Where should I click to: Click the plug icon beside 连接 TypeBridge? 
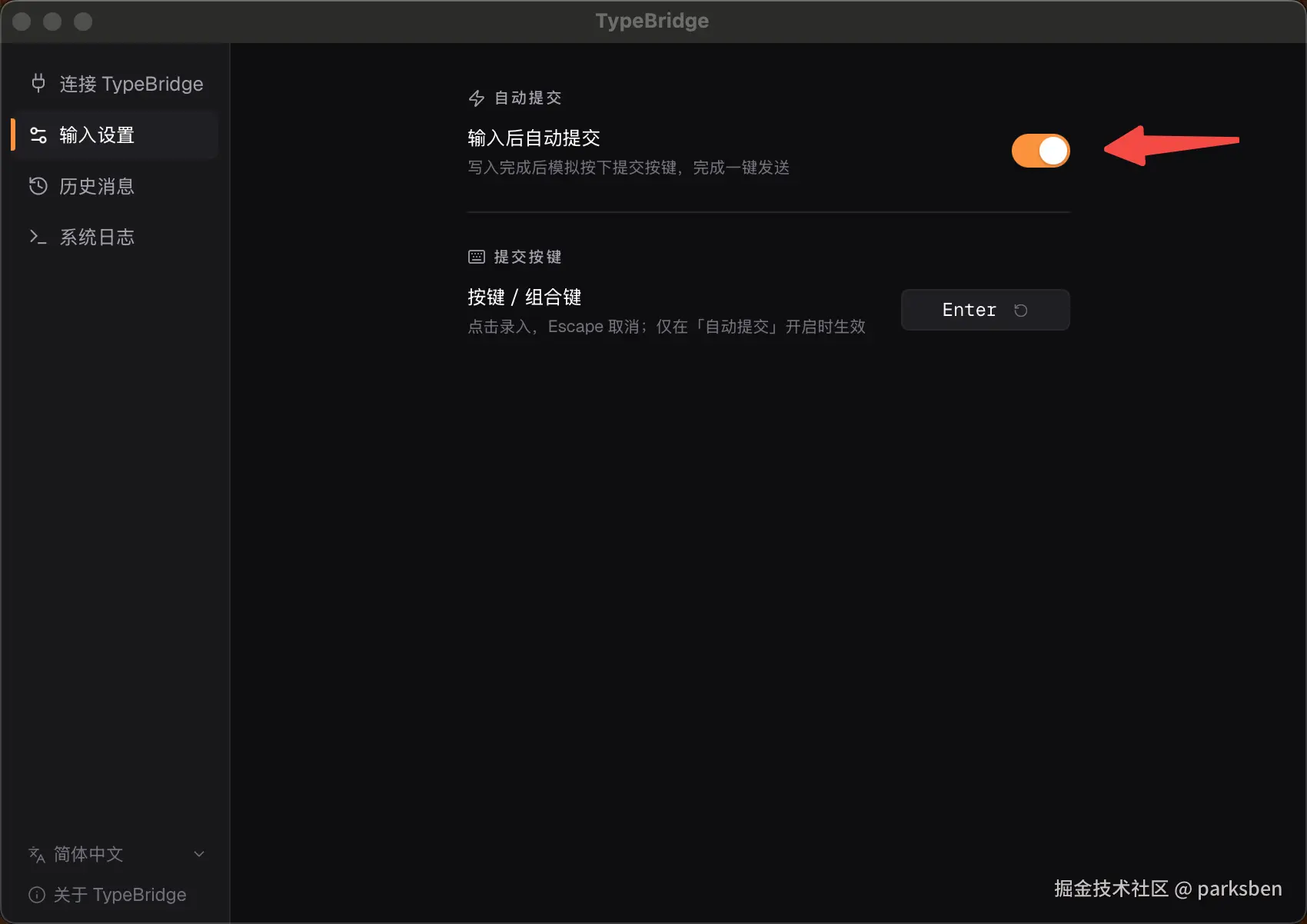click(38, 83)
